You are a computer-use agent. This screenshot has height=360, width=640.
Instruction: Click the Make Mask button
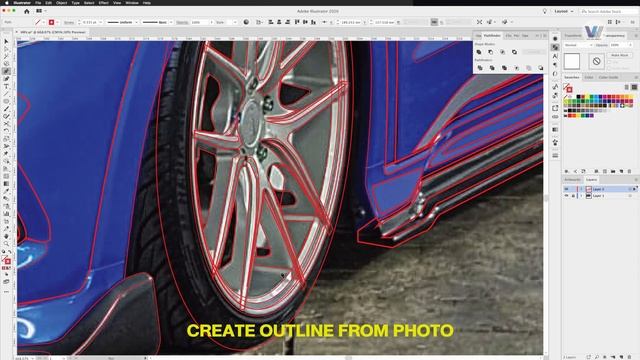[x=619, y=55]
